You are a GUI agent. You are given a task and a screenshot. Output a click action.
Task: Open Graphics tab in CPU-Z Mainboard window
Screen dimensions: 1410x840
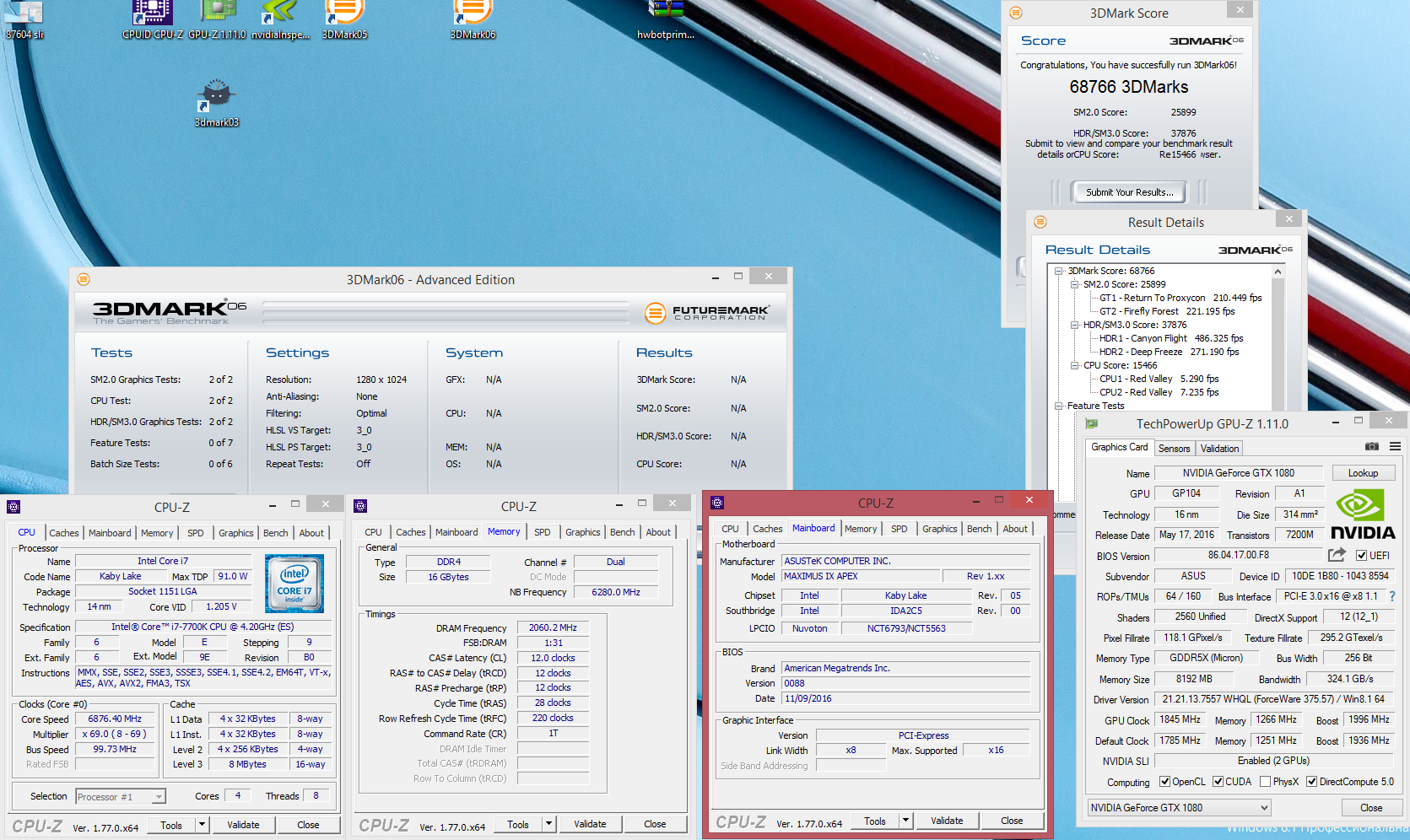(x=939, y=529)
